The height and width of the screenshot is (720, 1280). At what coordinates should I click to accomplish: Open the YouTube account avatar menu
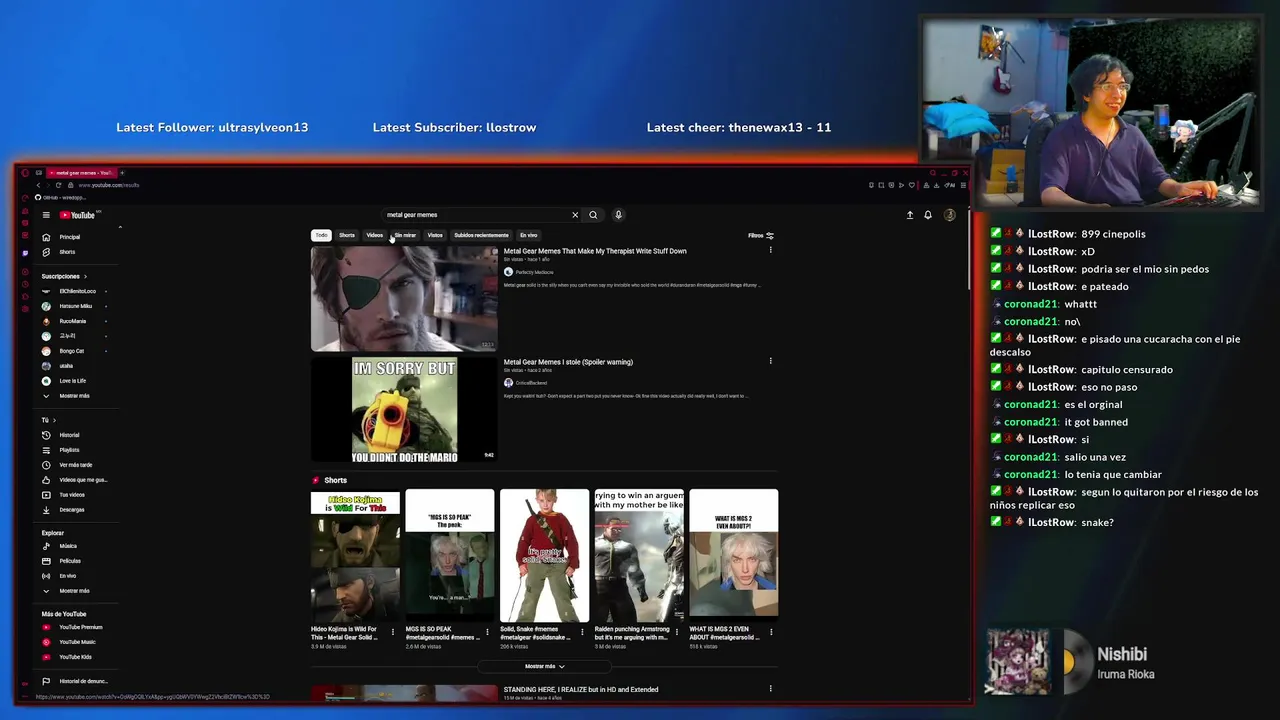coord(950,215)
